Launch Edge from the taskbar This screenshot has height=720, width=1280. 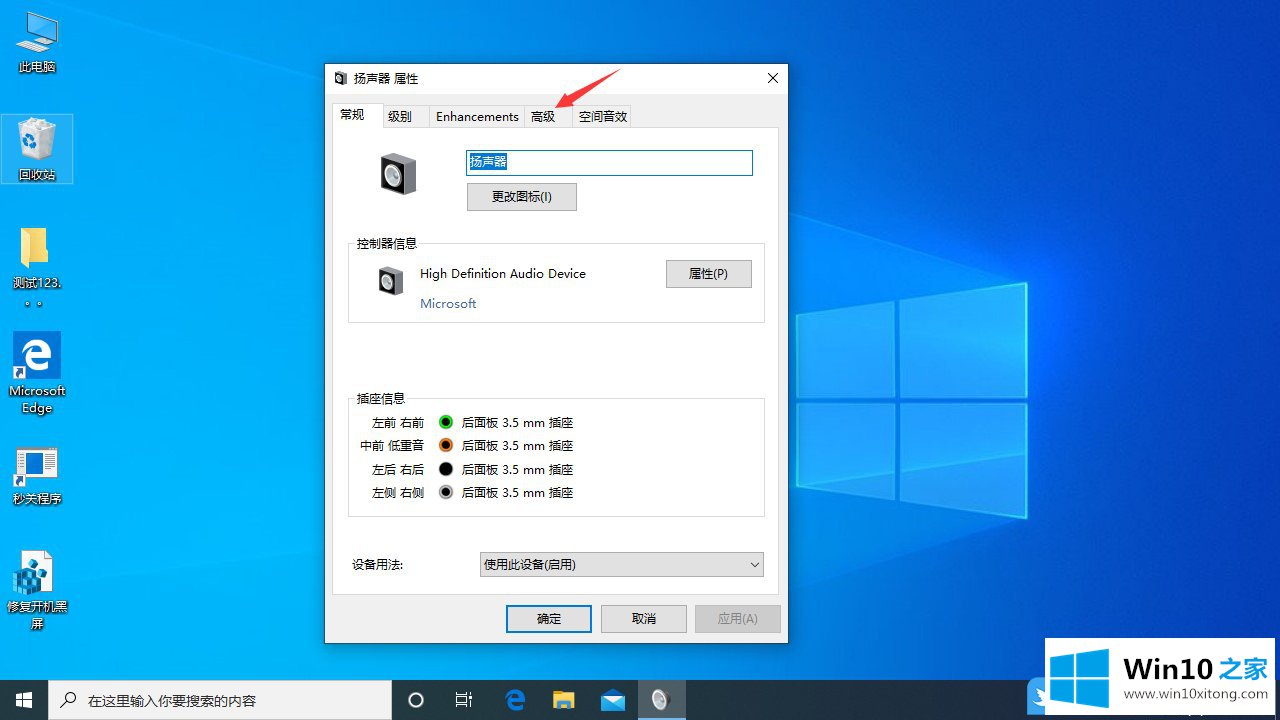(x=515, y=700)
